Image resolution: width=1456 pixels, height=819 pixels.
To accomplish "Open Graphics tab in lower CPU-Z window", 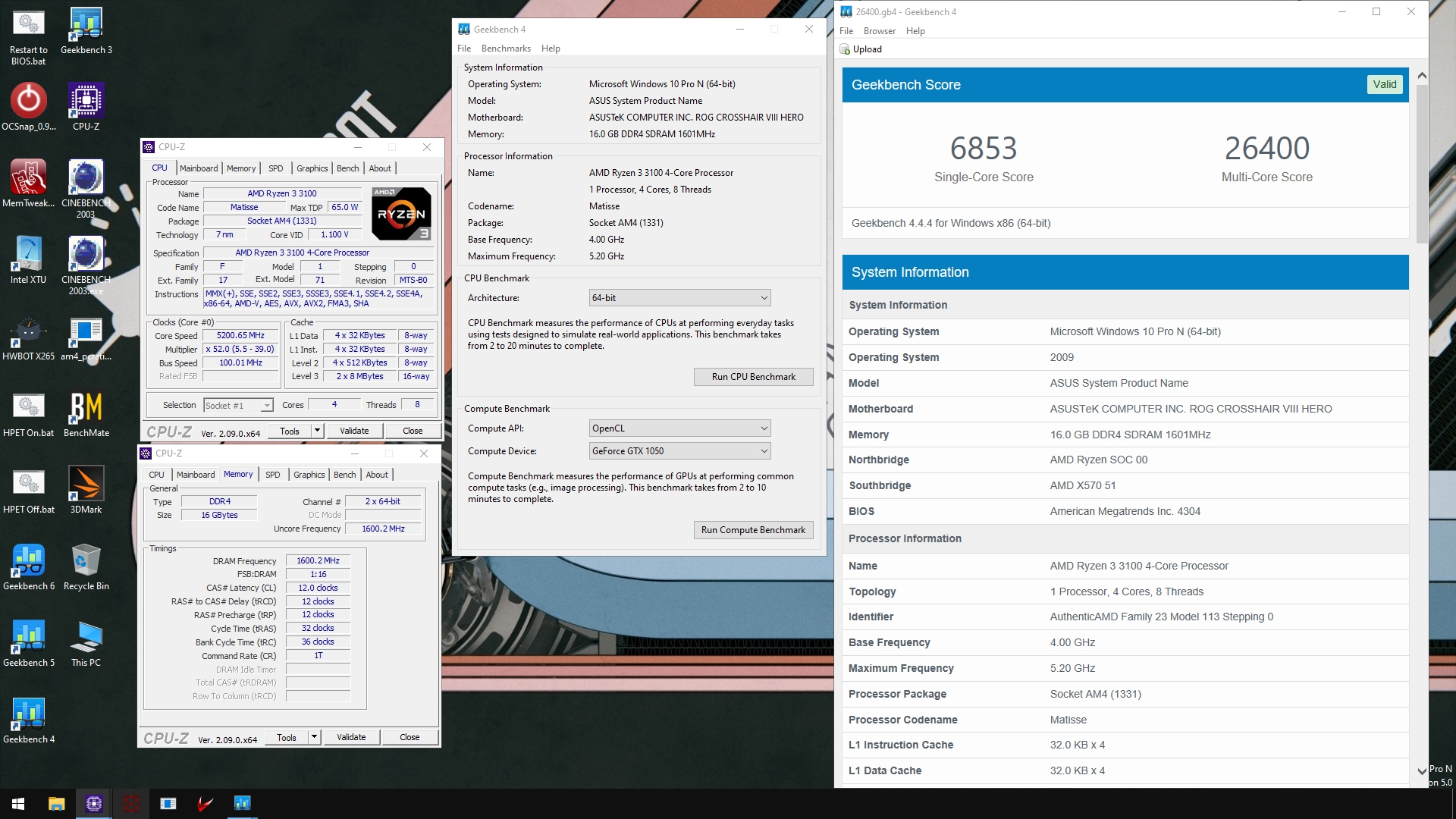I will [309, 475].
